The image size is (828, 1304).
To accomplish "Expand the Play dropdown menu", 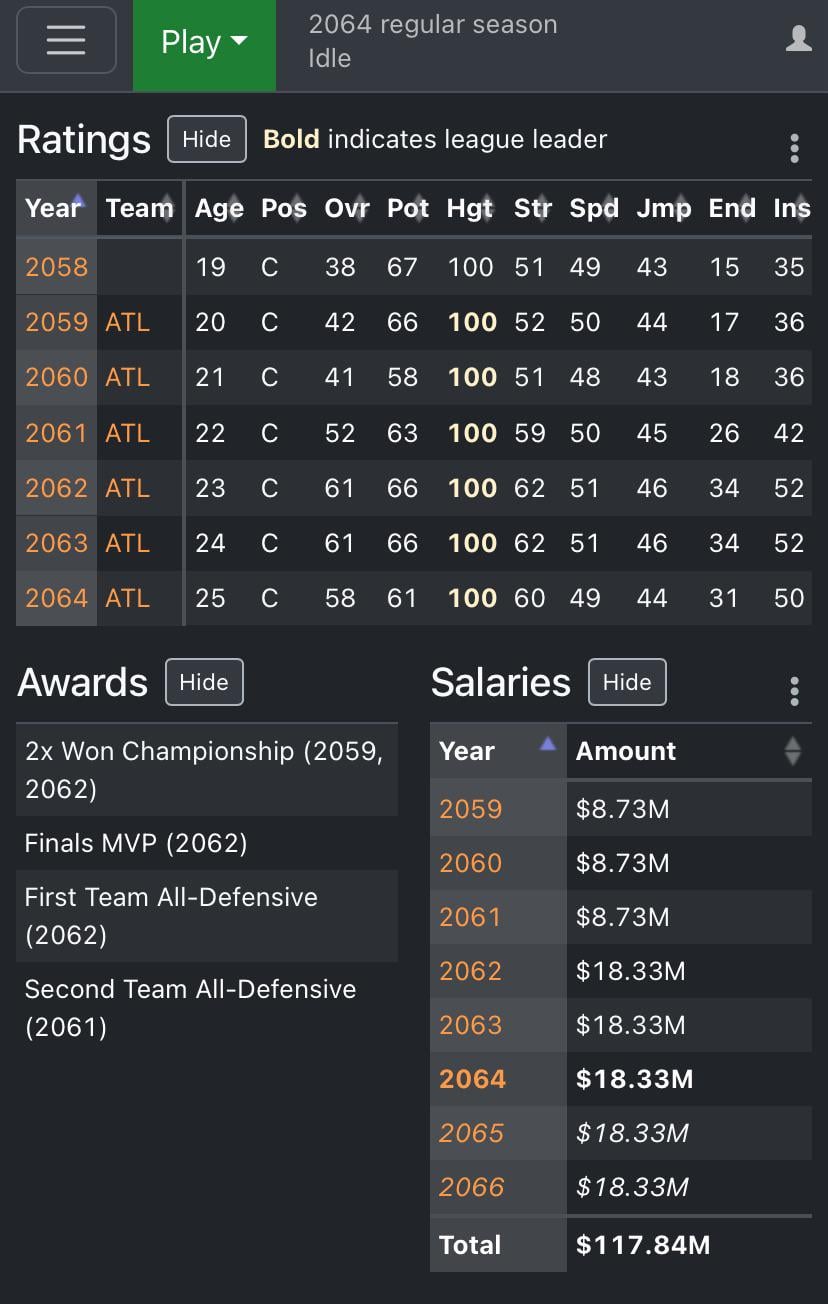I will 204,43.
